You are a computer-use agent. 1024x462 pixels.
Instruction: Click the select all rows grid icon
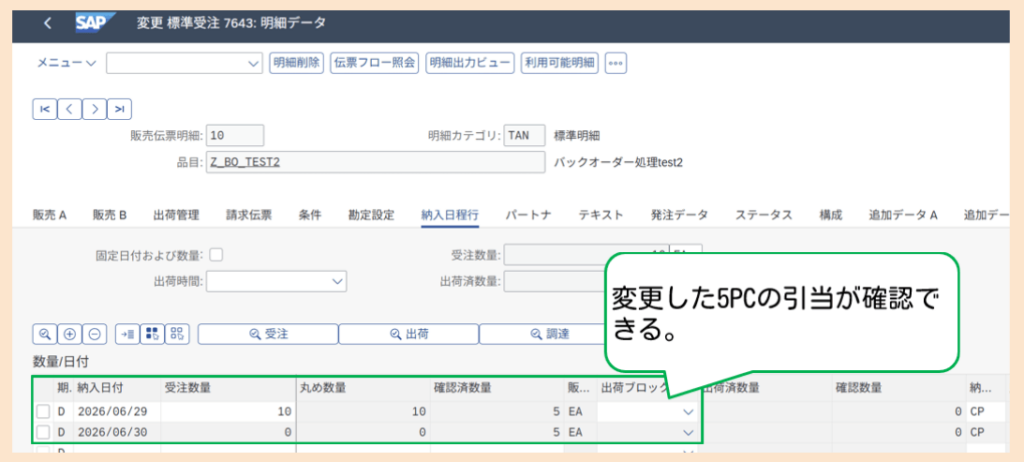coord(152,333)
